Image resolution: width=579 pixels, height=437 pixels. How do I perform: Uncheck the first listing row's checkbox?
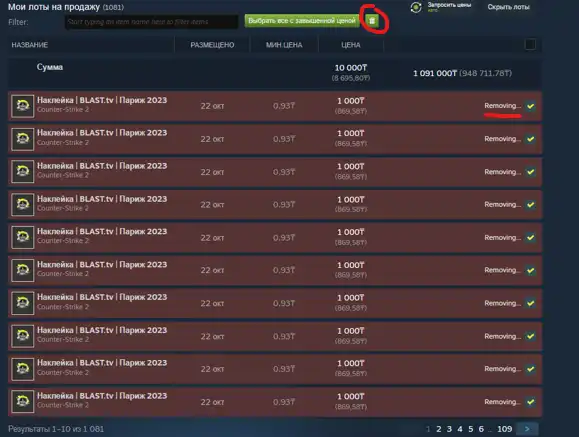pos(531,106)
